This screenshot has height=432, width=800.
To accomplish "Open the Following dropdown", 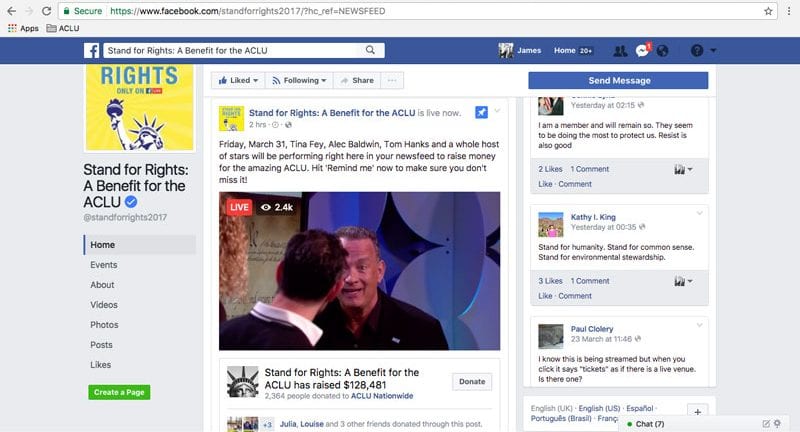I will click(x=301, y=80).
